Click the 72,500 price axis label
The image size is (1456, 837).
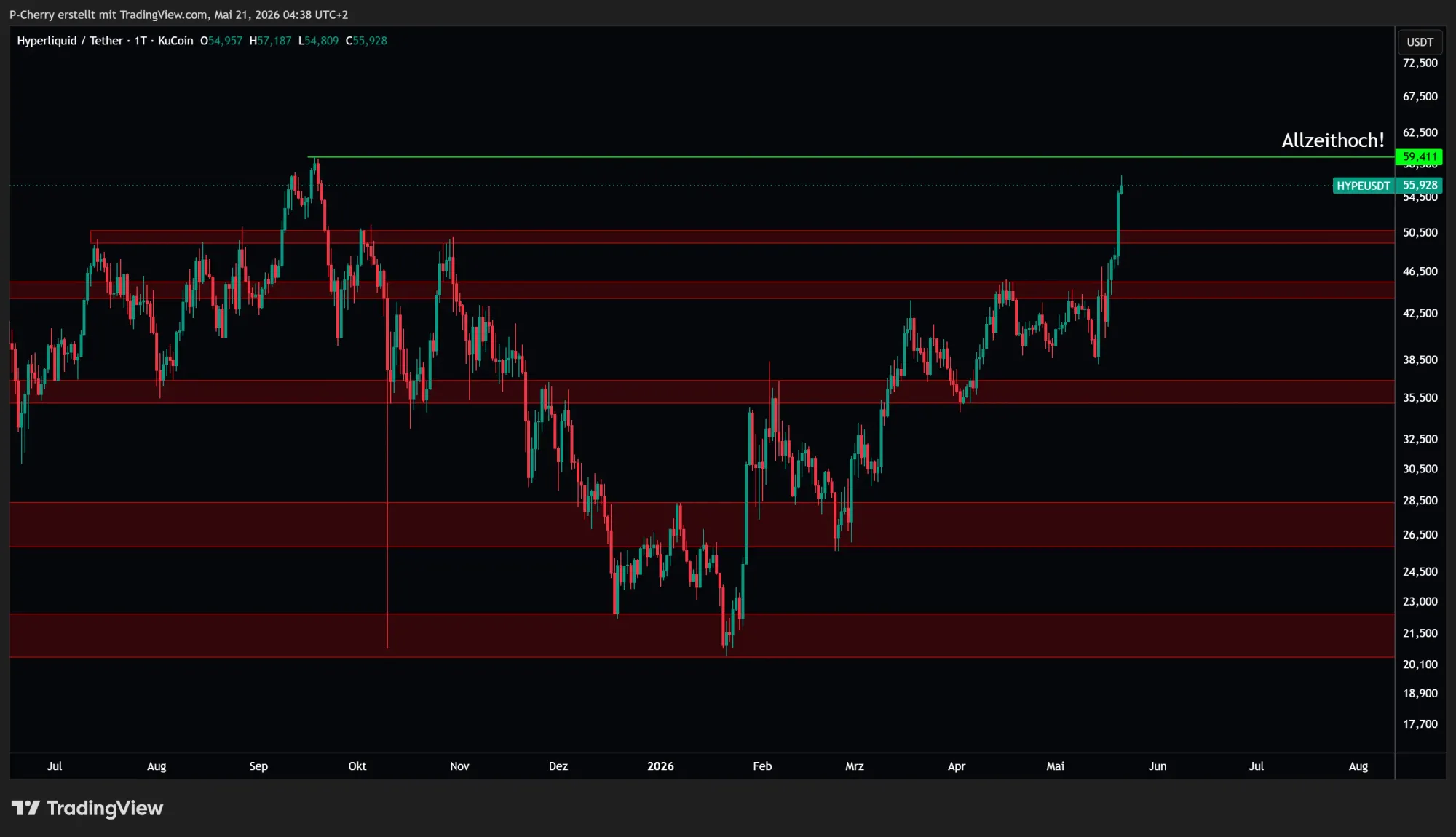pyautogui.click(x=1420, y=63)
